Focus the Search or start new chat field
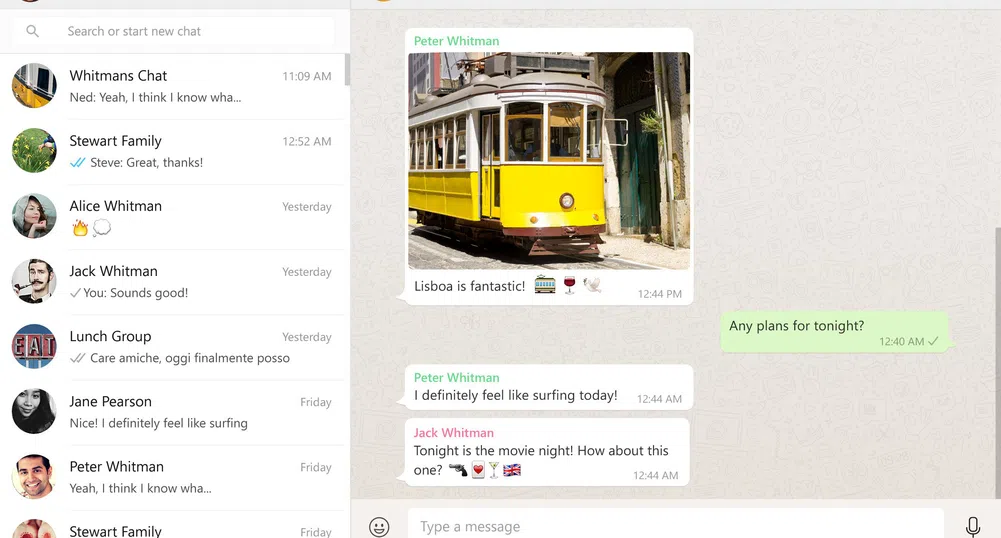This screenshot has width=1001, height=538. (x=173, y=31)
